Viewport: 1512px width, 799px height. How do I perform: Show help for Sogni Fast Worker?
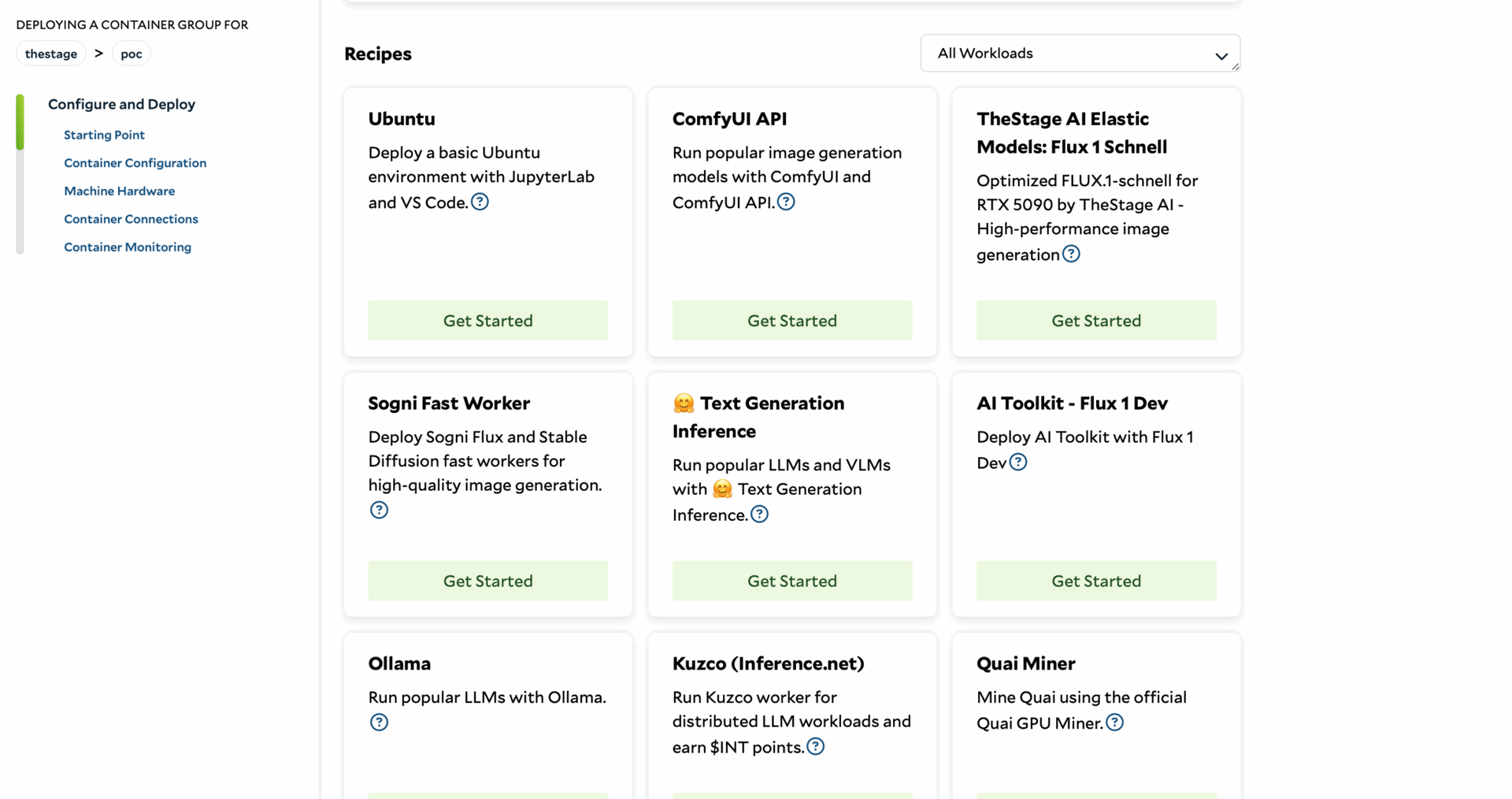coord(379,510)
